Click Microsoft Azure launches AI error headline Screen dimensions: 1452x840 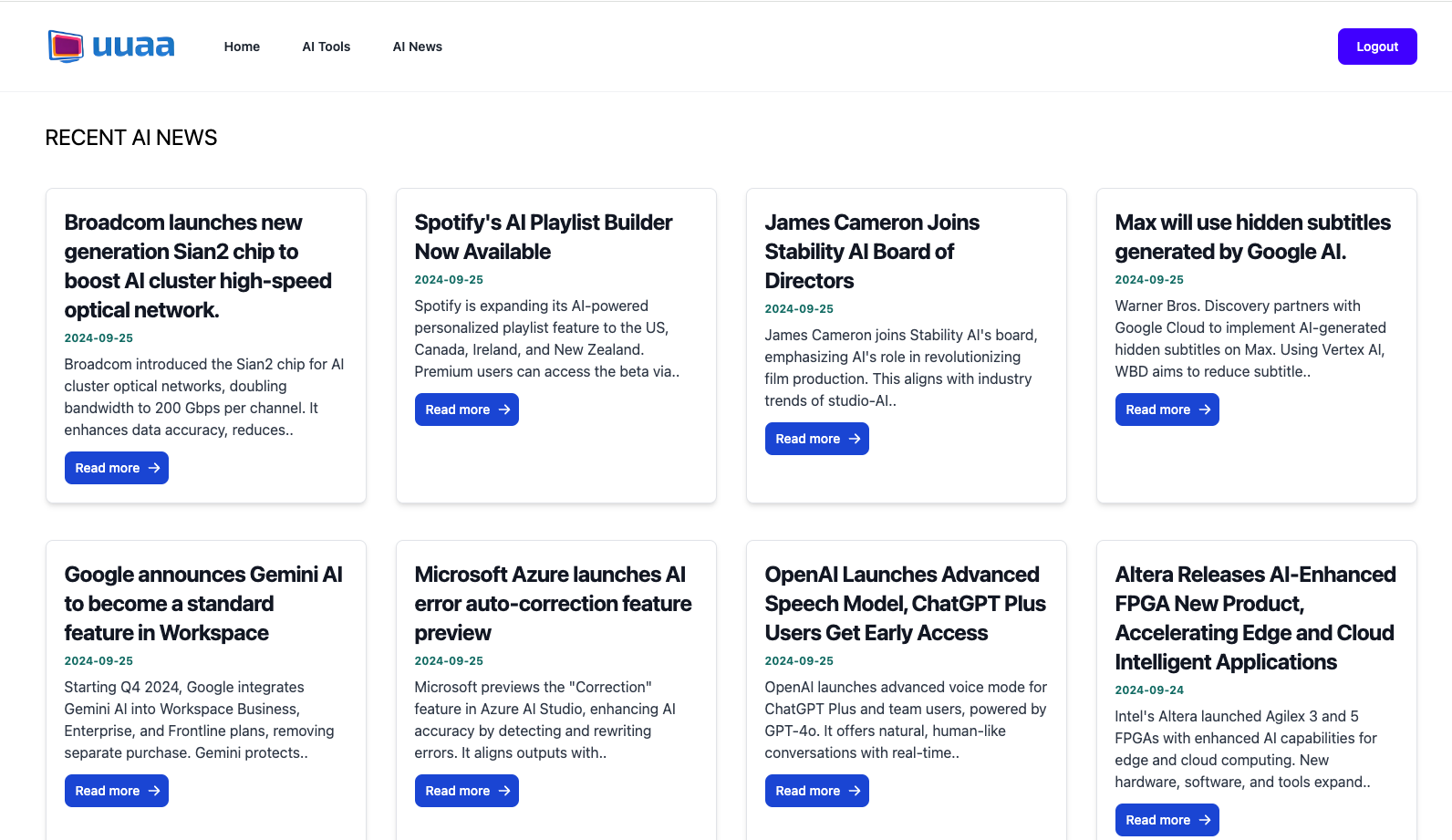pyautogui.click(x=553, y=604)
